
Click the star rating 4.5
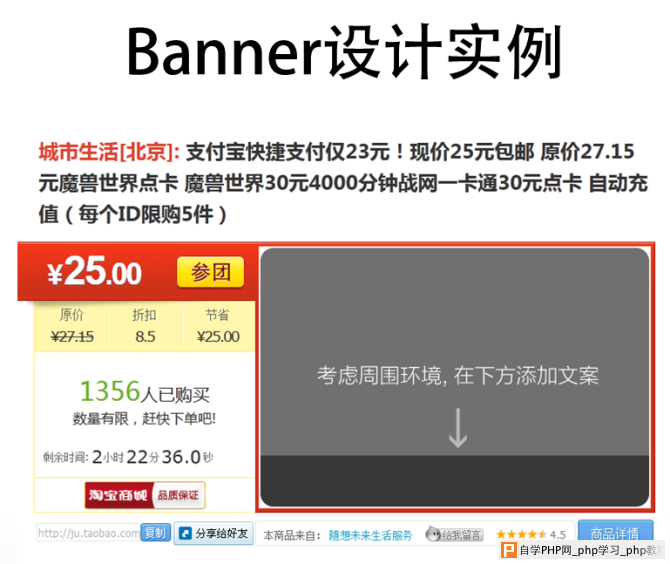(x=531, y=535)
